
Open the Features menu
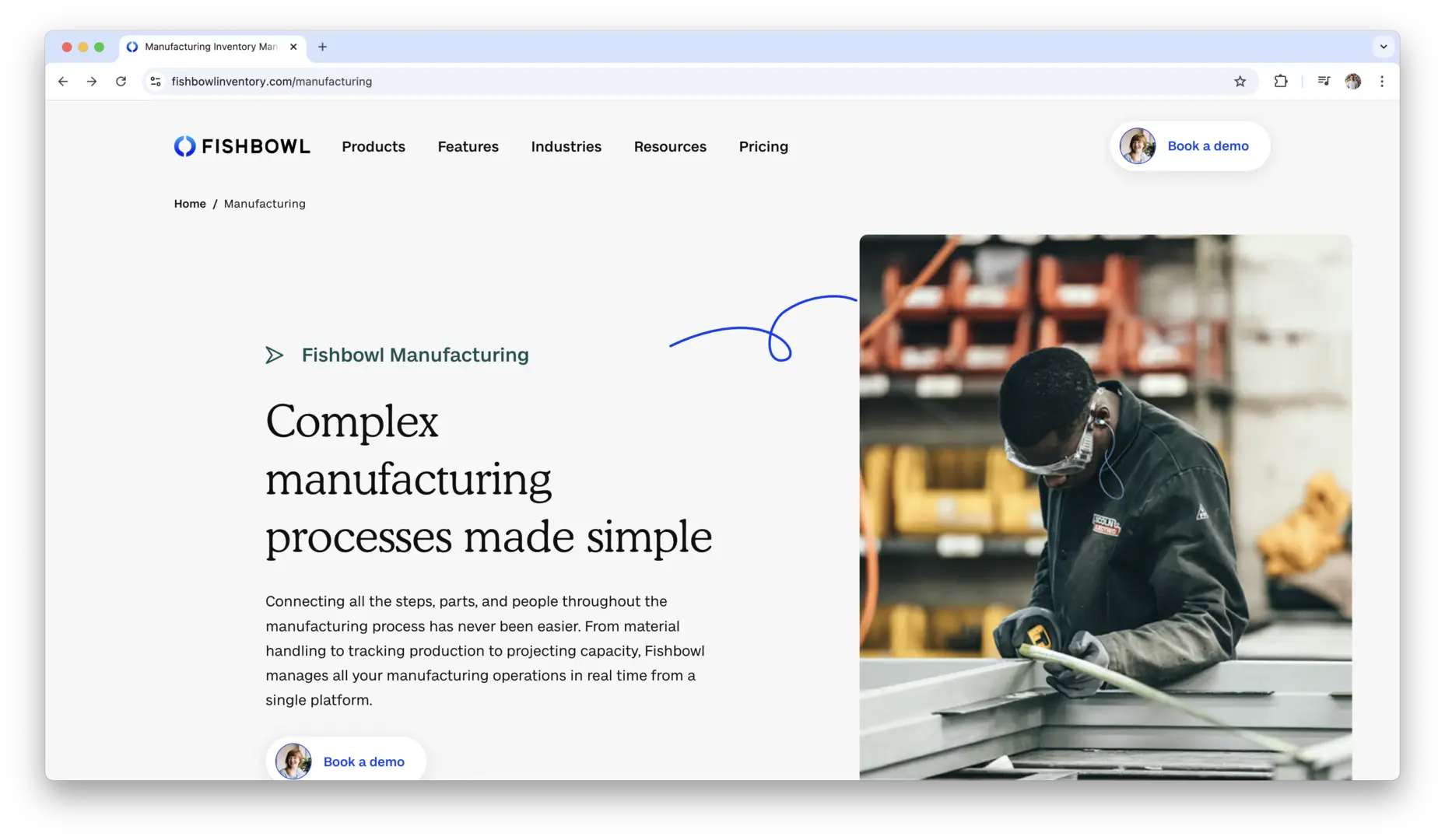468,146
